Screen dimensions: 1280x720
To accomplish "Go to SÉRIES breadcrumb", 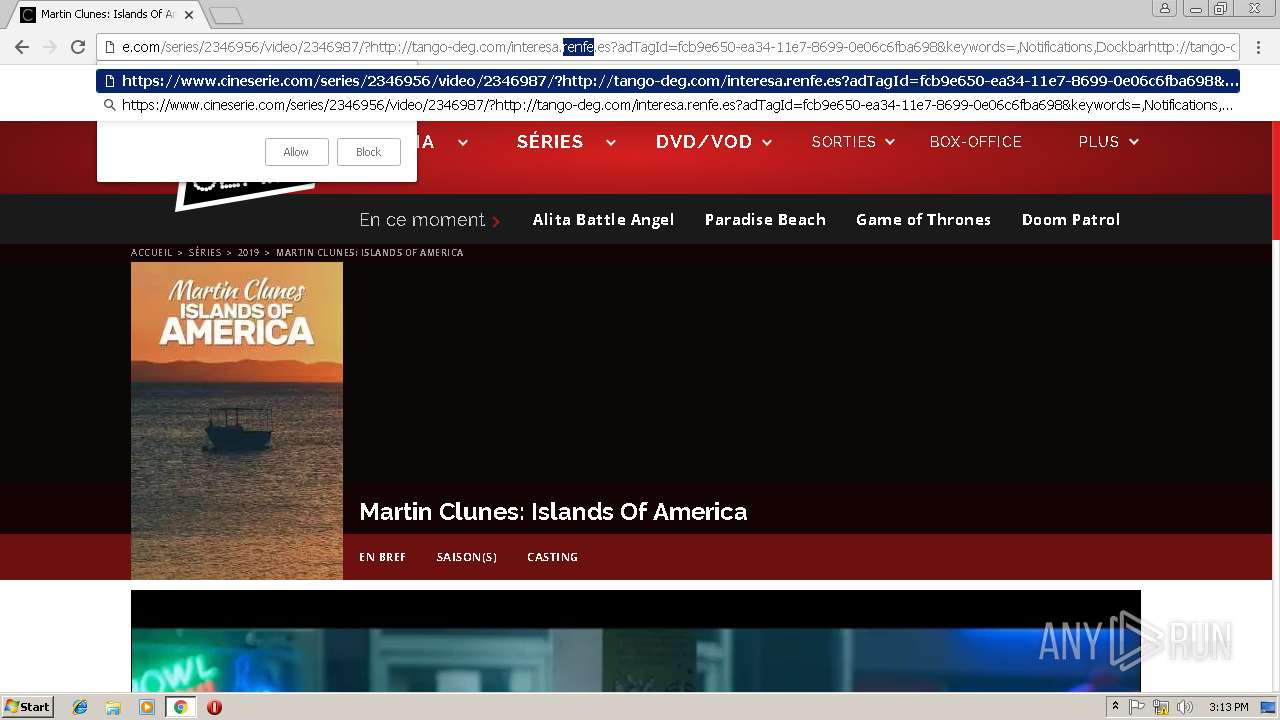I will click(x=205, y=253).
